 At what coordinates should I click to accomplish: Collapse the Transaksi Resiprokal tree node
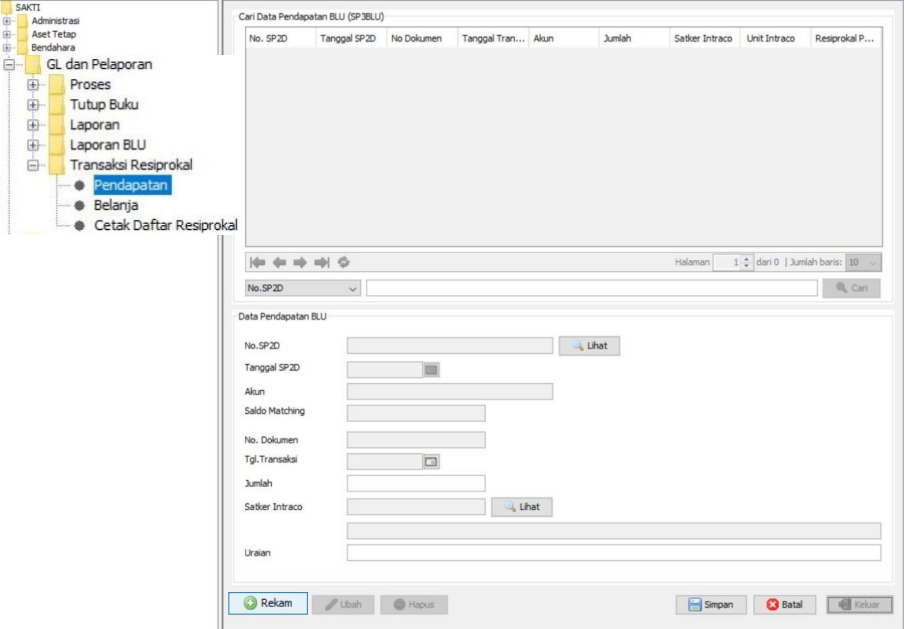[x=33, y=166]
